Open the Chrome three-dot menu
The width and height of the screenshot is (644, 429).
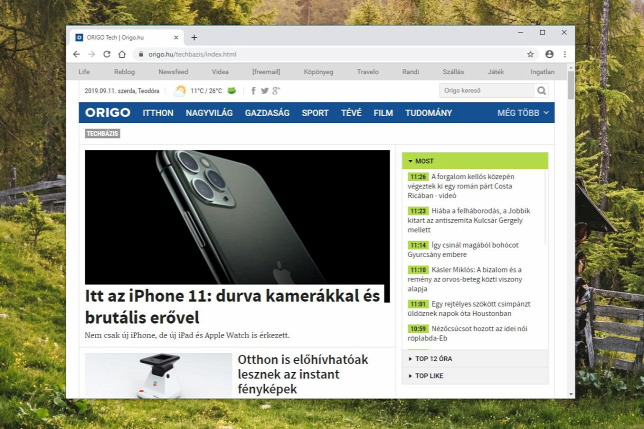click(565, 54)
